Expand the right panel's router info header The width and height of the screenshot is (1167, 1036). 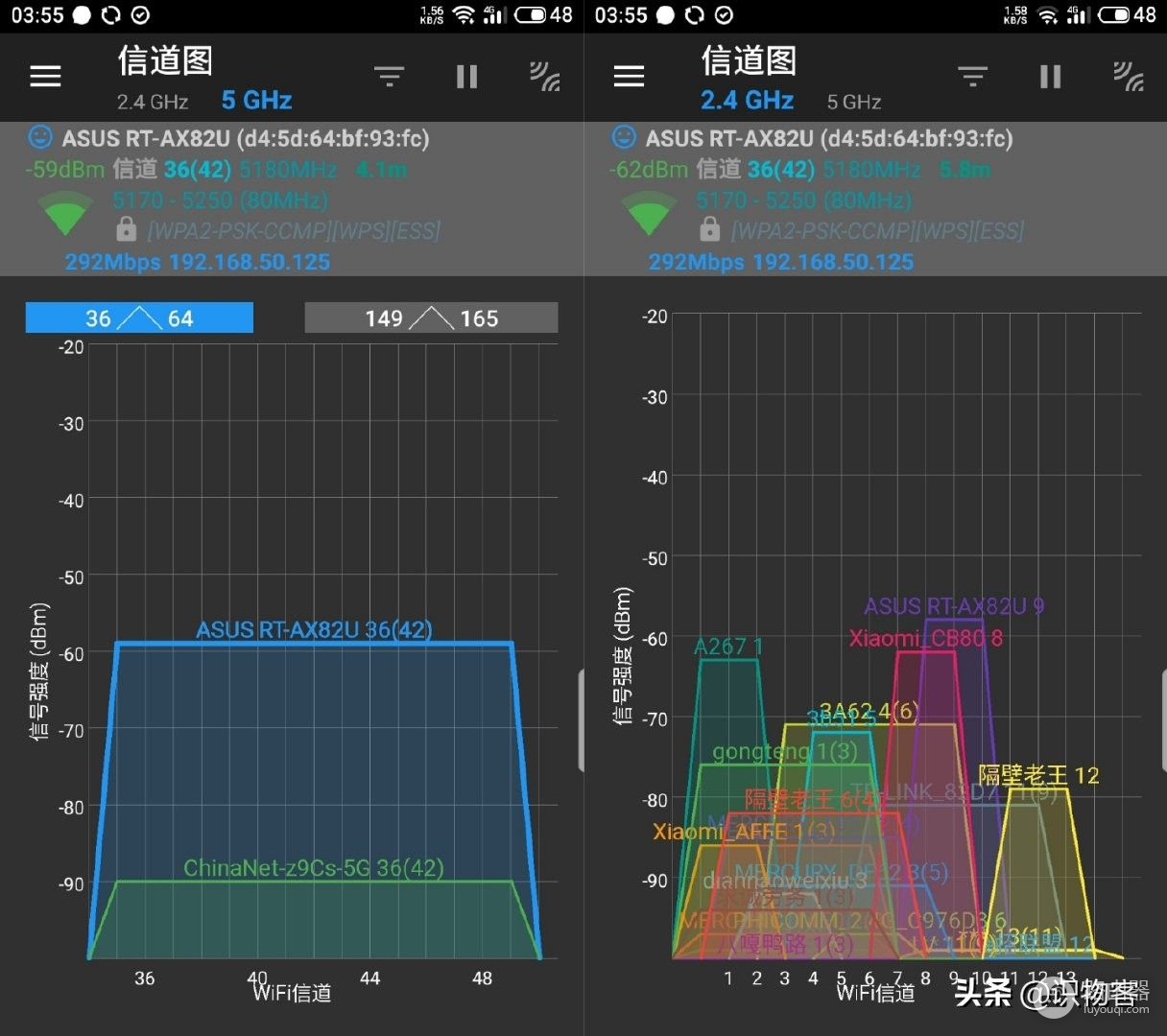[x=830, y=137]
